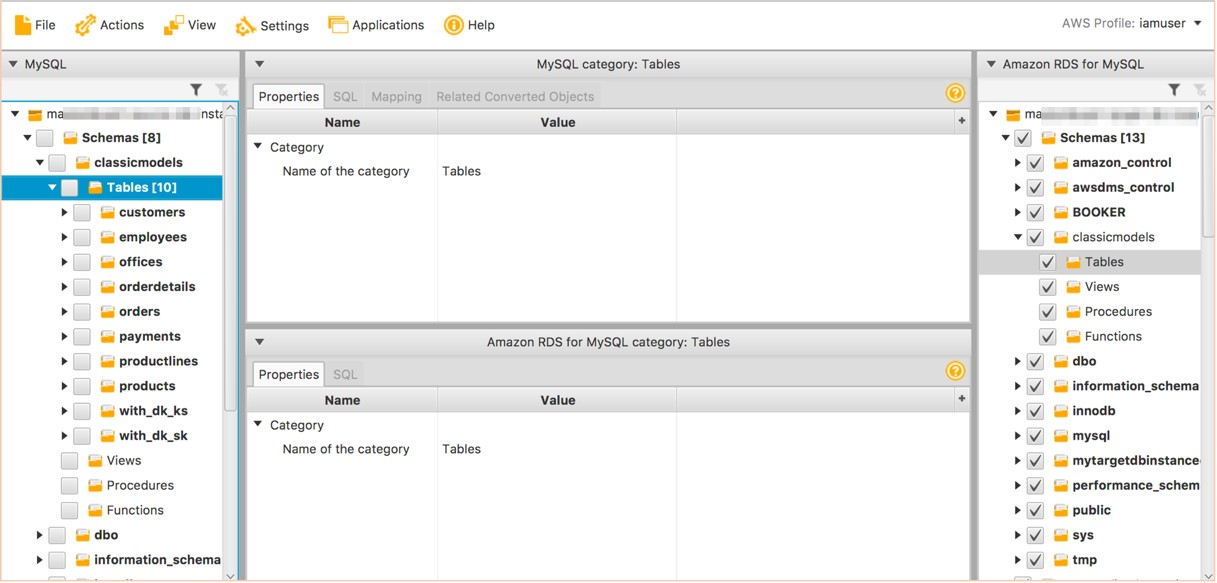This screenshot has height=583, width=1217.
Task: Click the plus icon on the upper Properties grid
Action: pyautogui.click(x=960, y=121)
